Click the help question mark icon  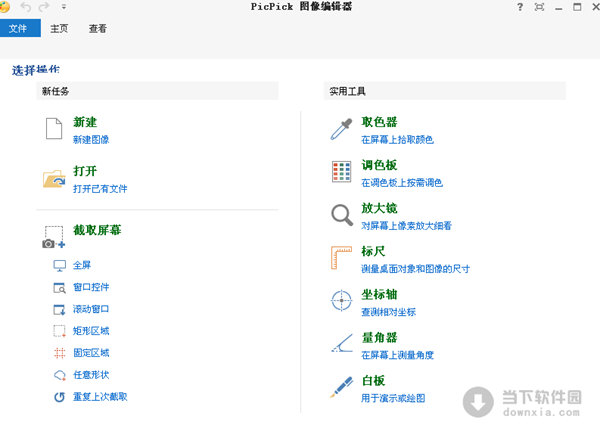pyautogui.click(x=520, y=7)
